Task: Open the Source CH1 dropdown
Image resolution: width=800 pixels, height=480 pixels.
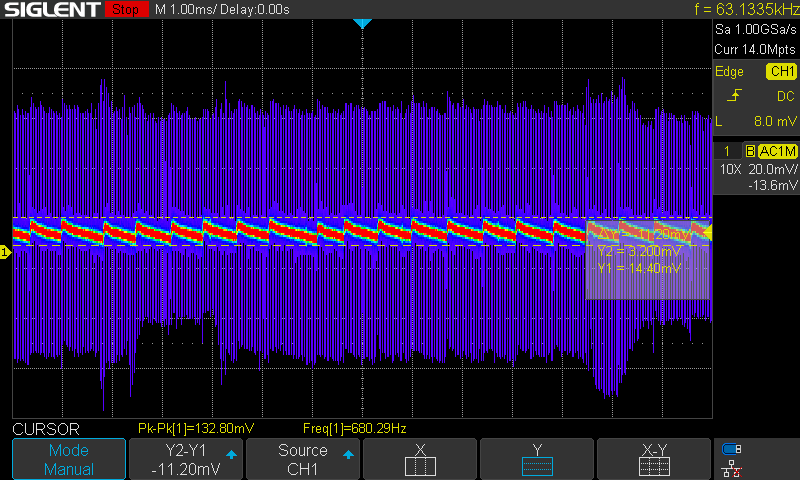Action: pos(303,459)
